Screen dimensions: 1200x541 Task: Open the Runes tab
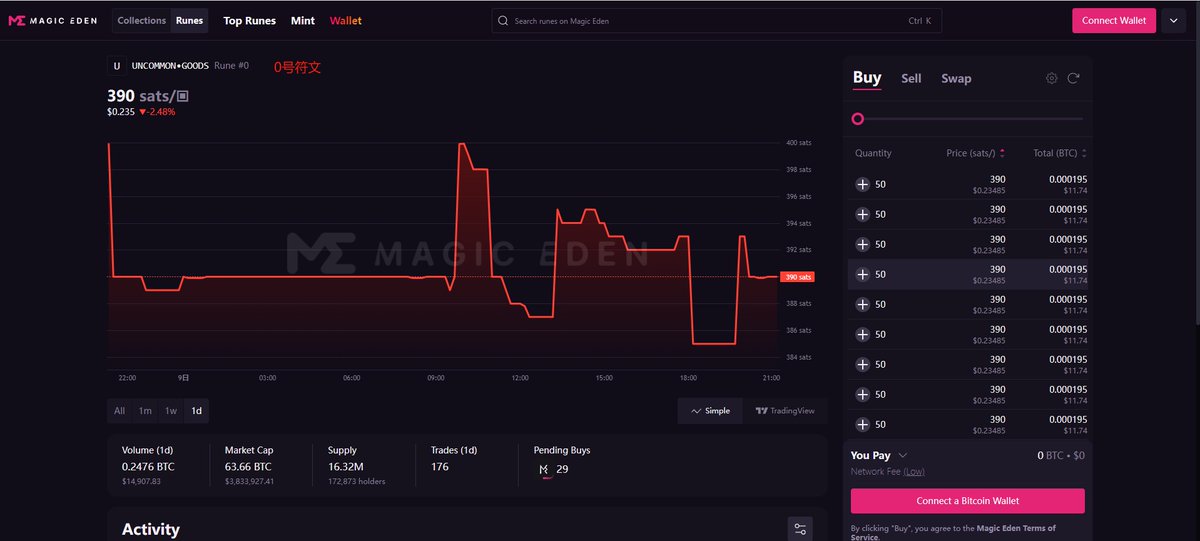(189, 21)
